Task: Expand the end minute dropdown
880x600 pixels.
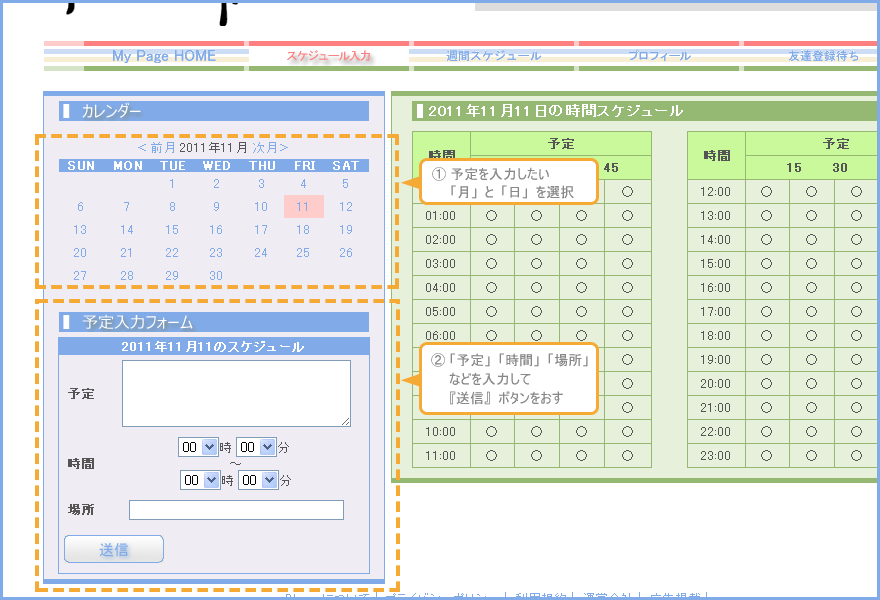Action: pyautogui.click(x=256, y=480)
